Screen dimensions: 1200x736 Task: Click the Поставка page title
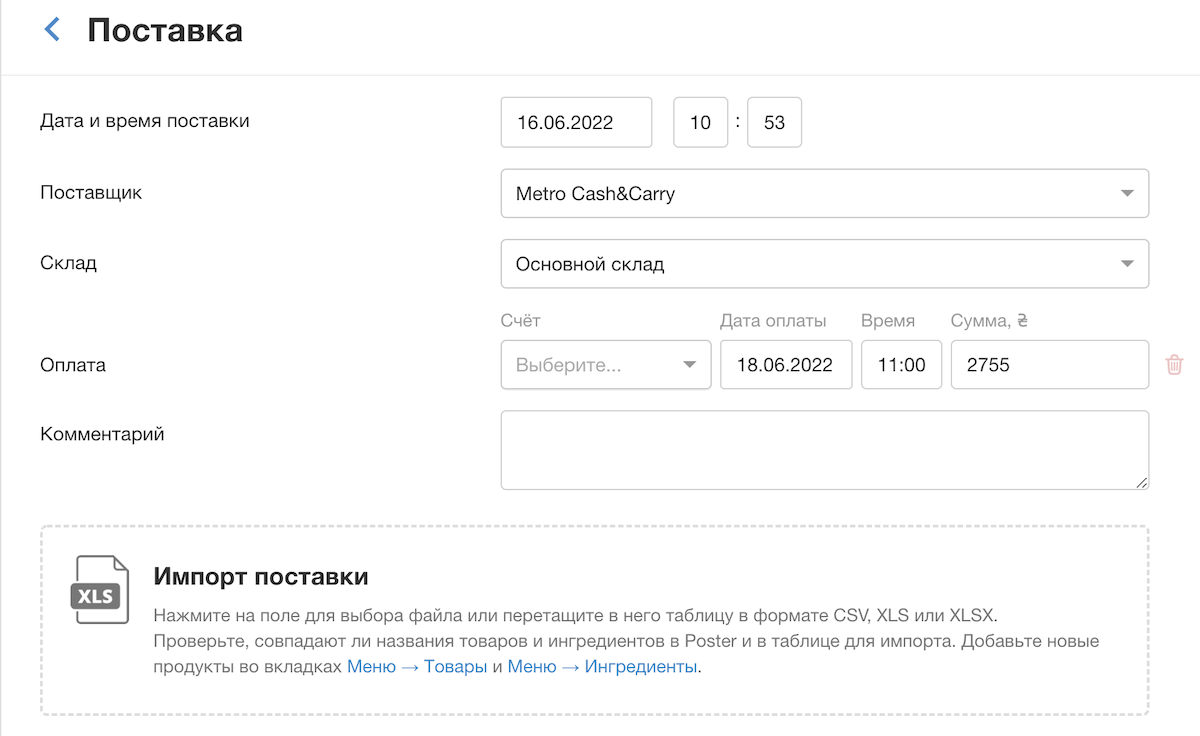tap(165, 30)
